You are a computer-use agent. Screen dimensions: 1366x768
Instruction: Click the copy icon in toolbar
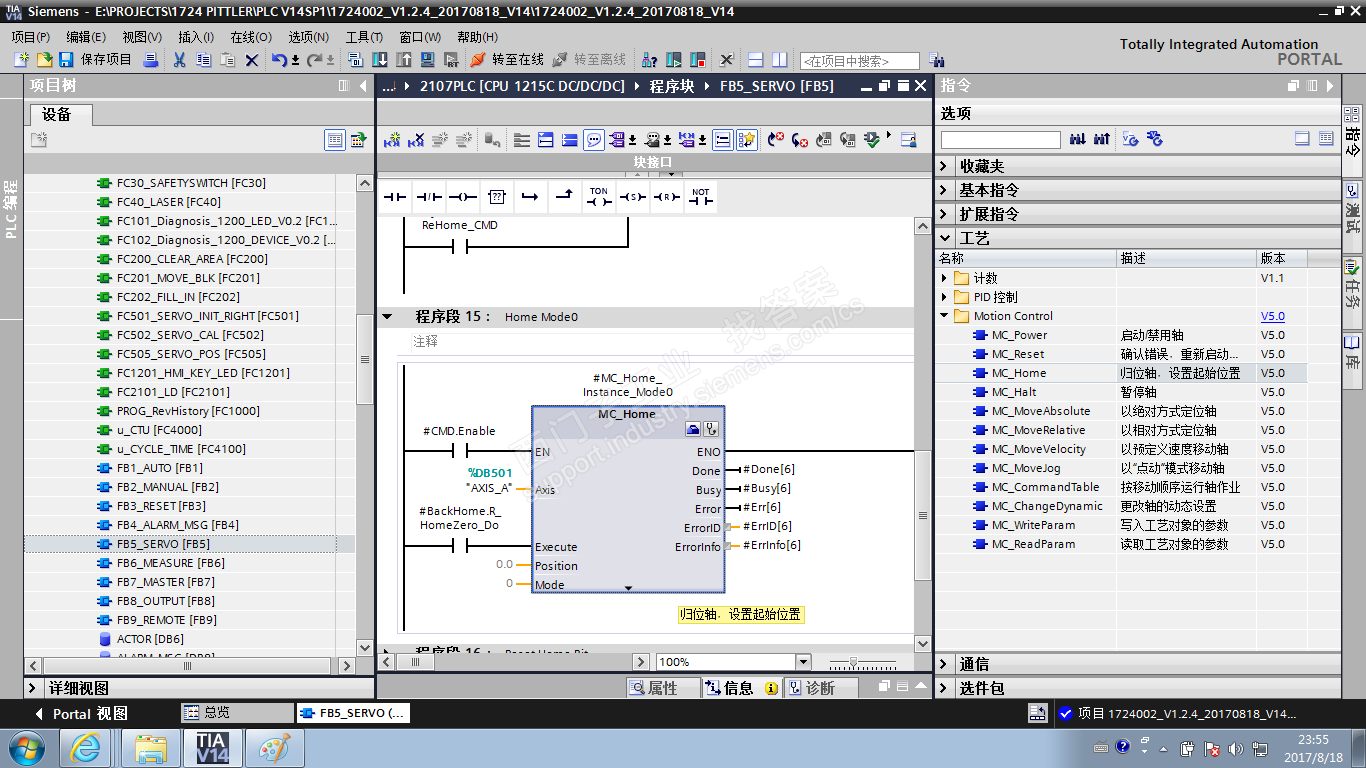tap(203, 60)
